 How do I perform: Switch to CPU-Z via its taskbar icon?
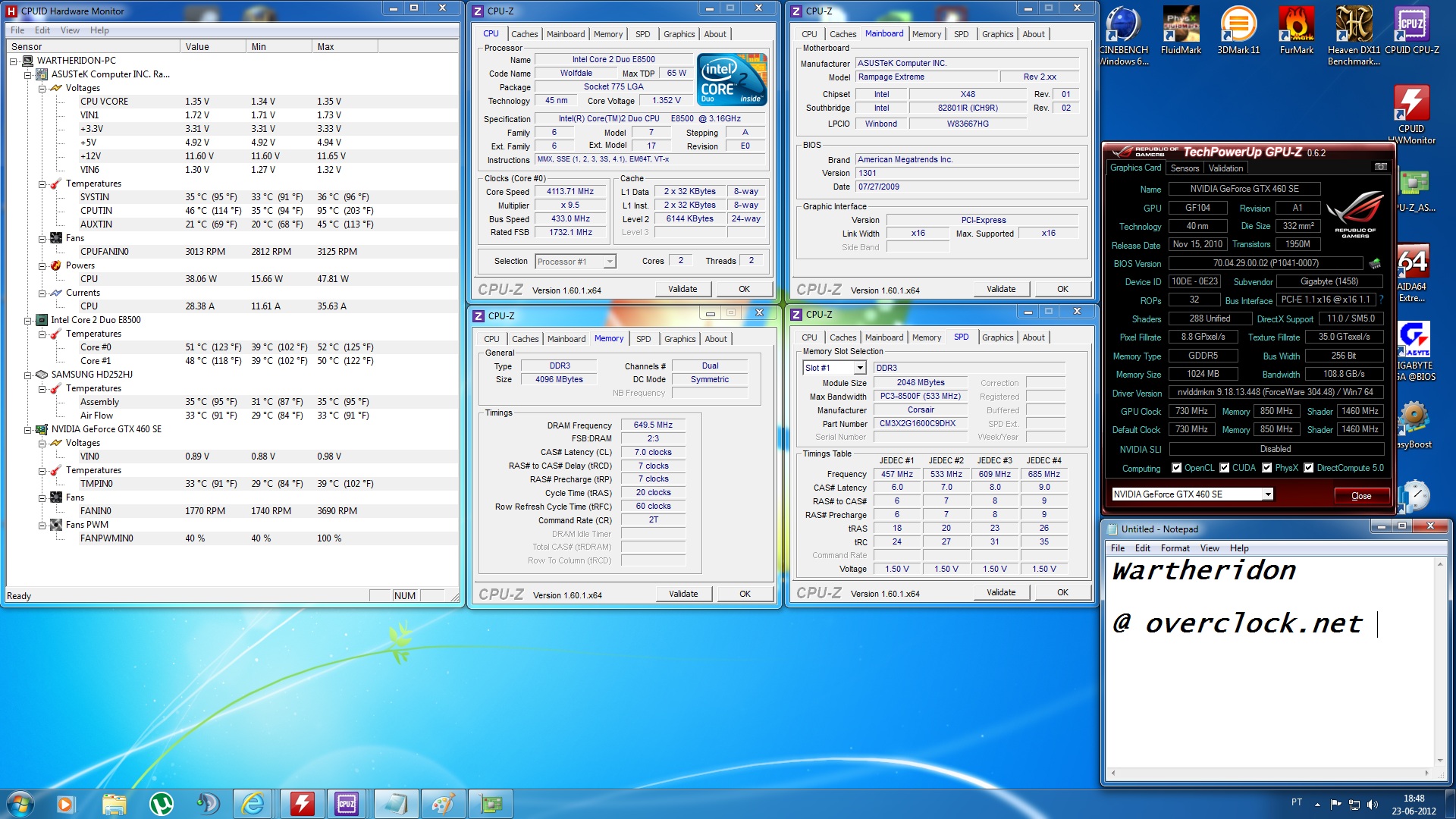click(x=347, y=804)
